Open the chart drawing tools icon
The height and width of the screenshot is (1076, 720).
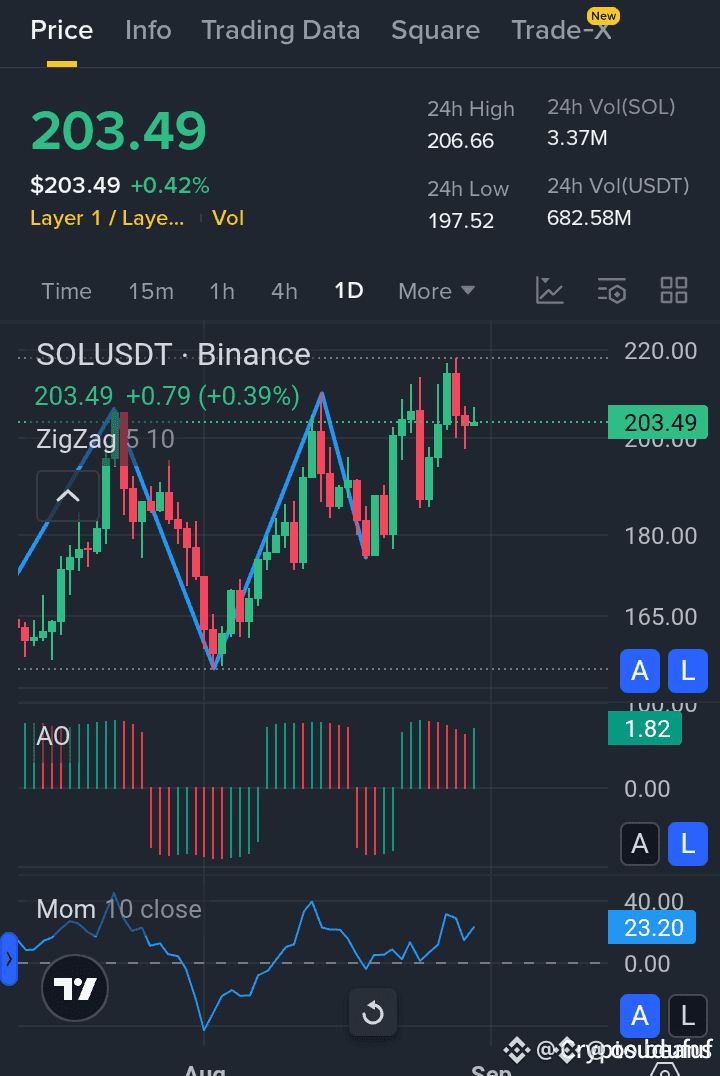(550, 291)
